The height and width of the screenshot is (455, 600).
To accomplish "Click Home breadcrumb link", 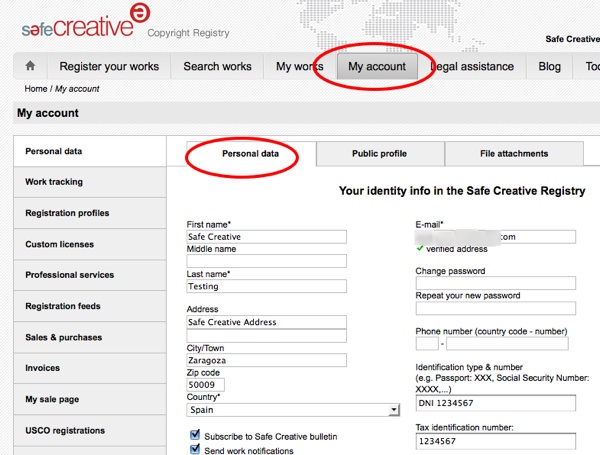I will (35, 89).
